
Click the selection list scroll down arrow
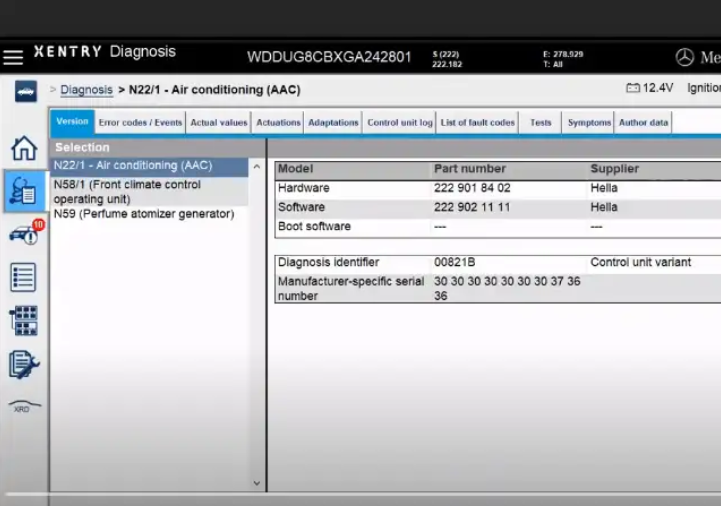(257, 483)
